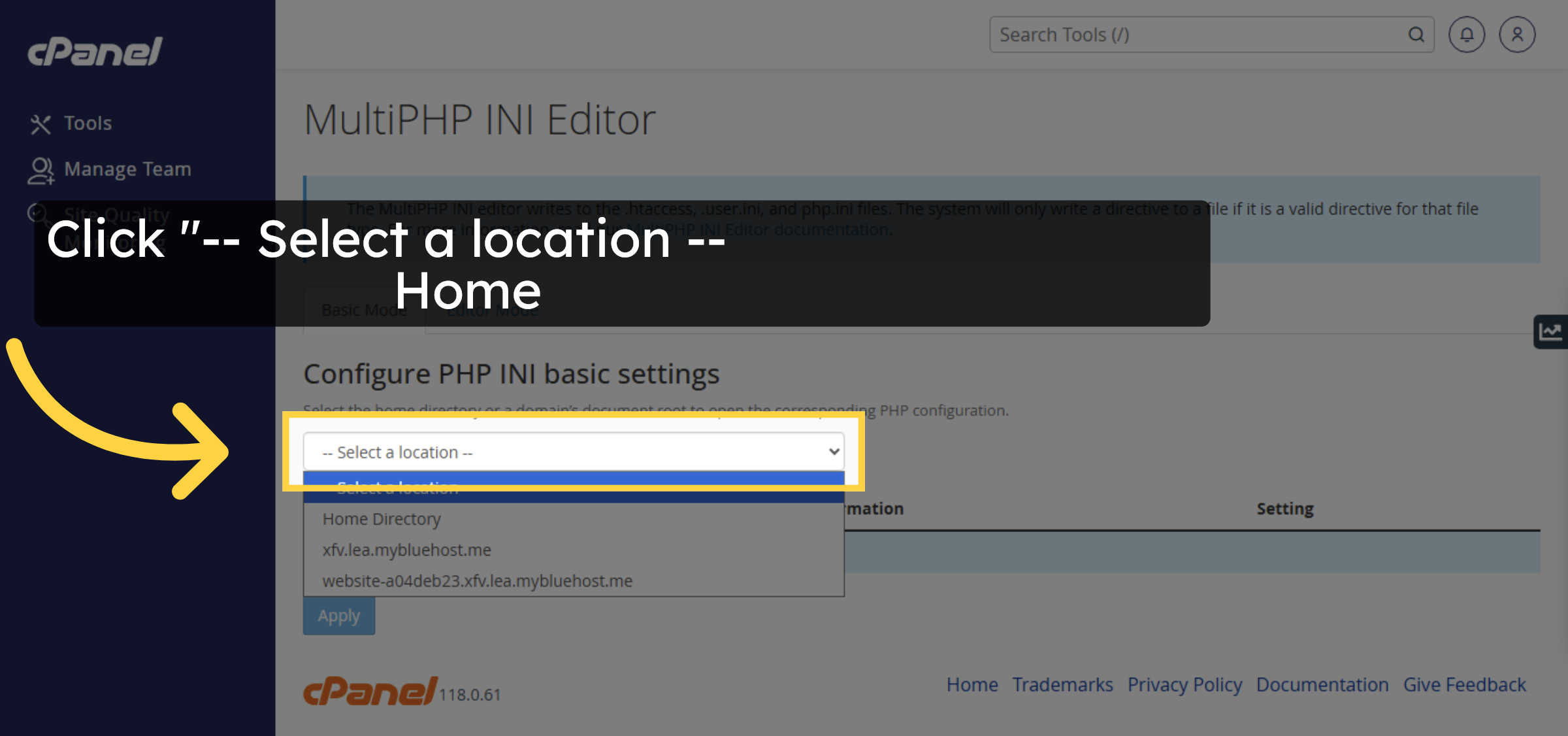The height and width of the screenshot is (736, 1568).
Task: Click Give Feedback in the footer
Action: point(1465,684)
